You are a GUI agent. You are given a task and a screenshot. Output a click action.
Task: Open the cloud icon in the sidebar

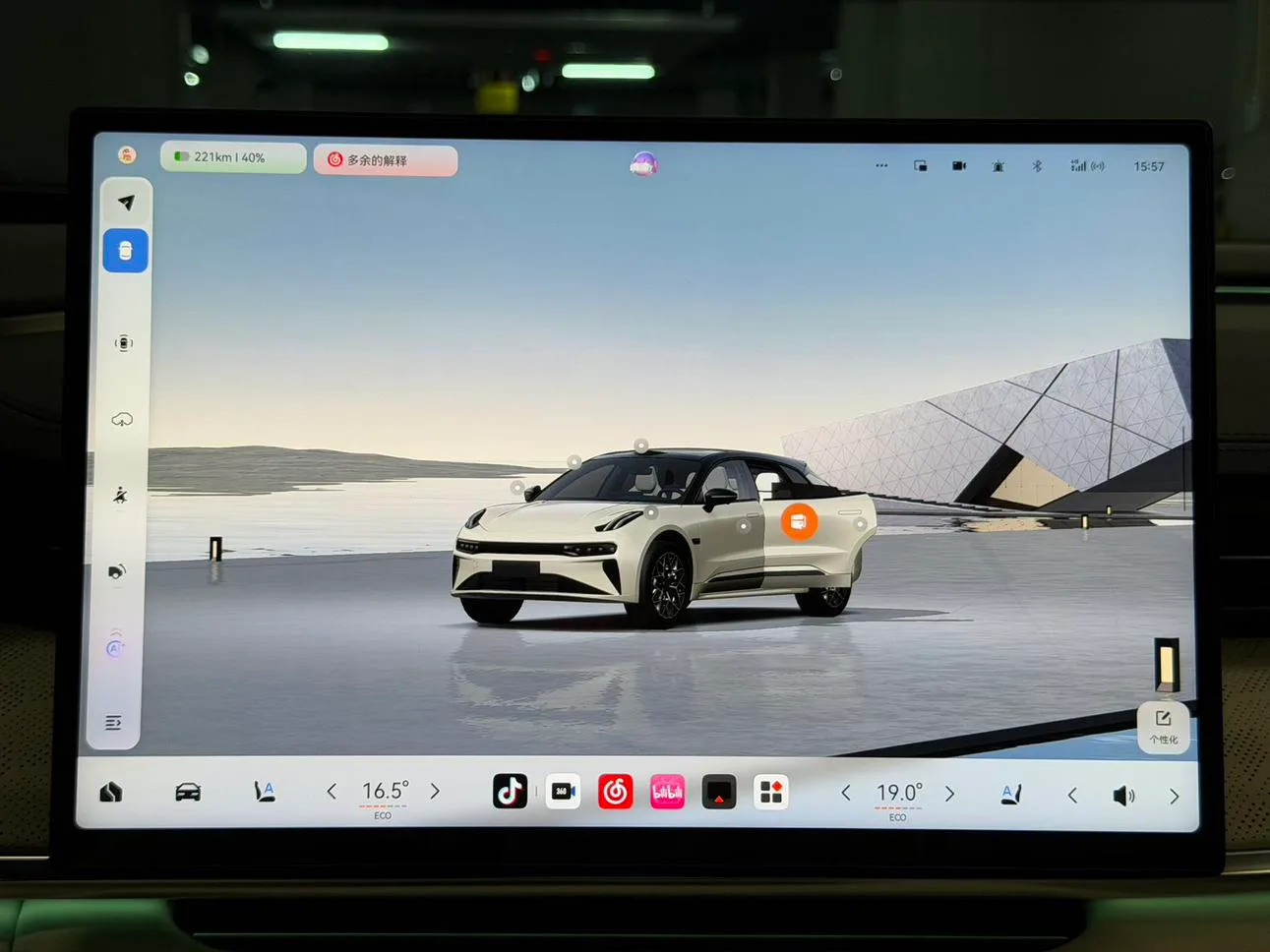122,420
